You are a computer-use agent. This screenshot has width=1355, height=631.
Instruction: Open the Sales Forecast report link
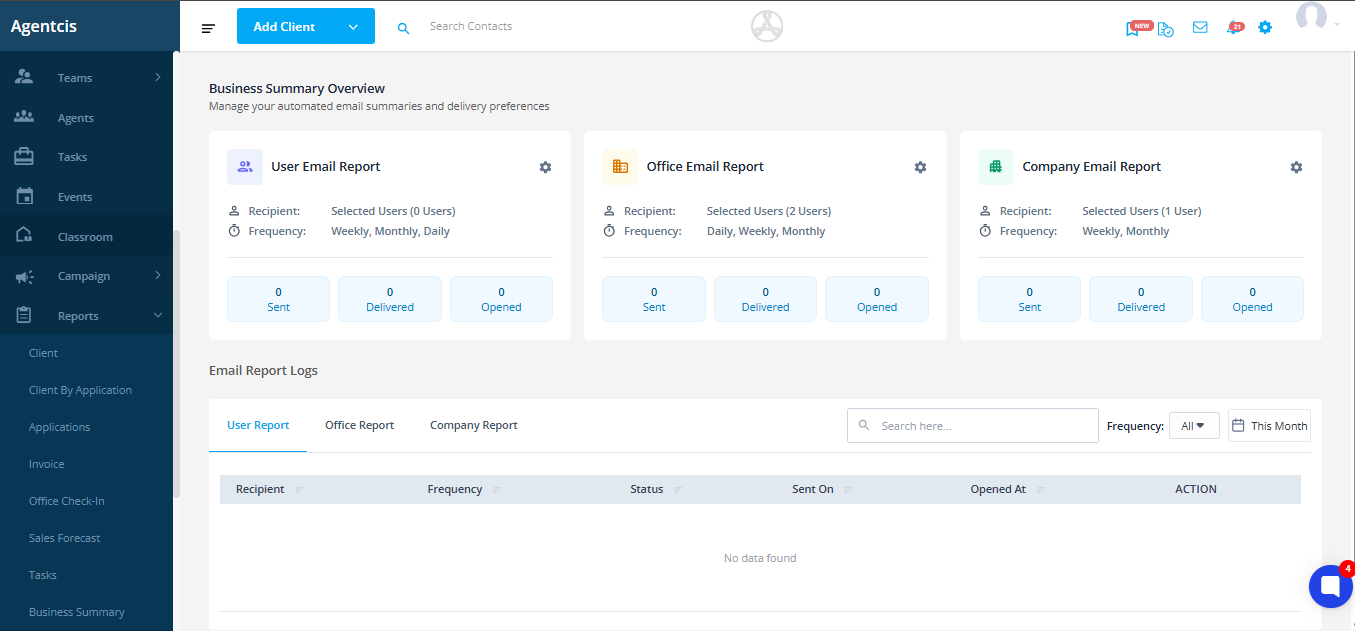click(65, 538)
